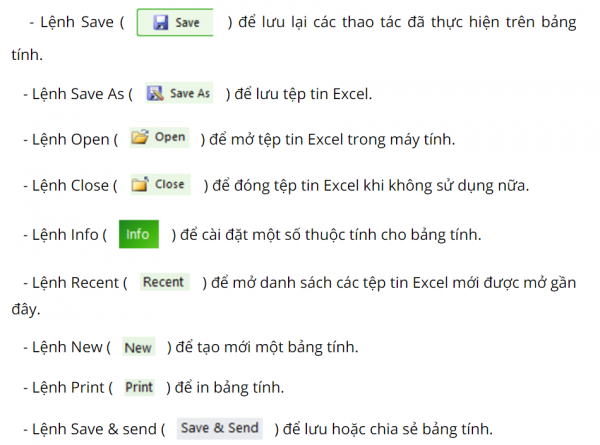Click the text 'để cài đặt một số thuộc tính cho bảng tính.'
600x445 pixels.
[331, 235]
